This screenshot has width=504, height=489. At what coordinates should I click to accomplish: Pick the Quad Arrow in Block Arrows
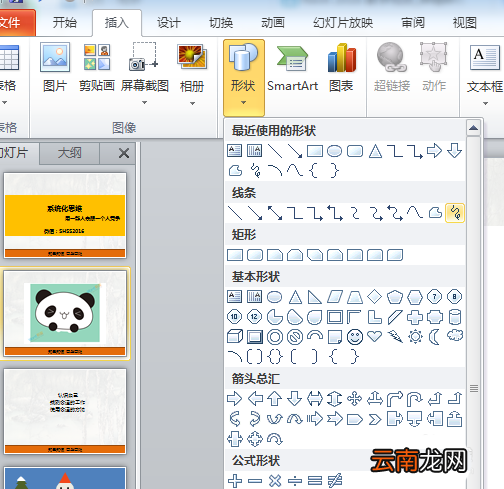[354, 399]
